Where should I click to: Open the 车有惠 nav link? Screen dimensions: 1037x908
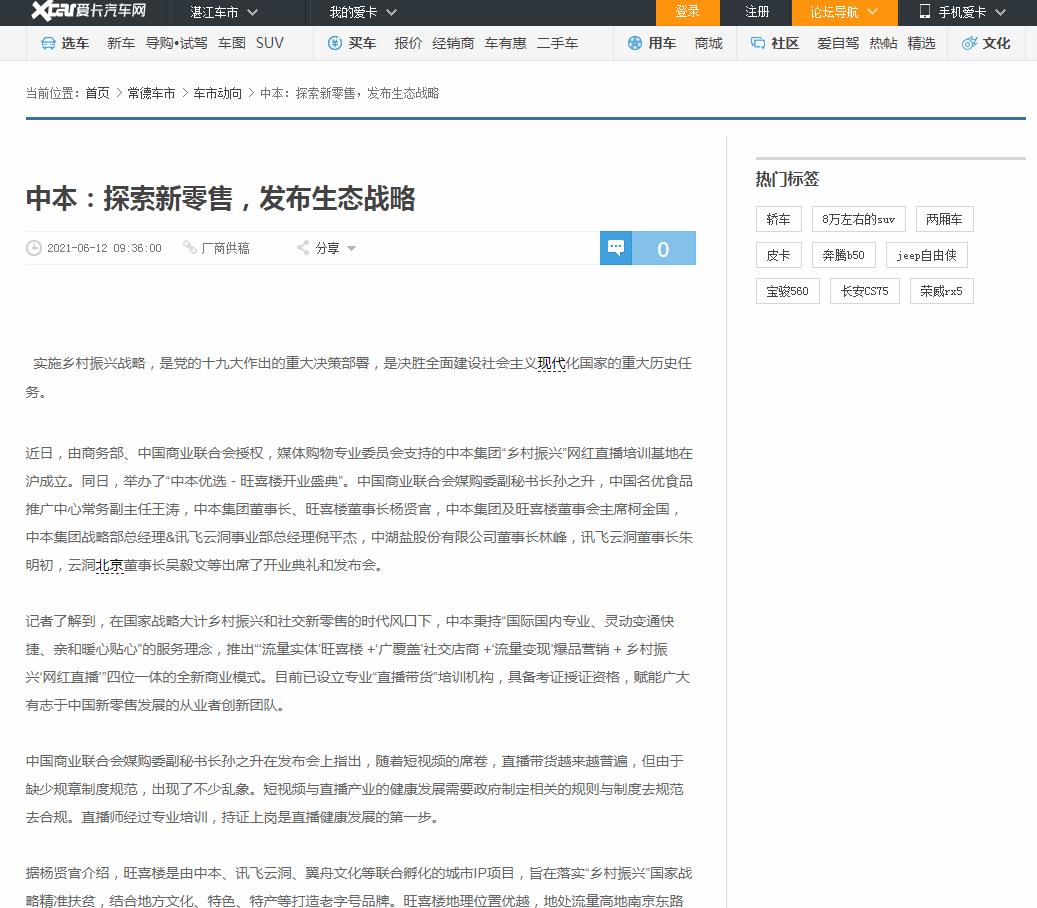(505, 44)
